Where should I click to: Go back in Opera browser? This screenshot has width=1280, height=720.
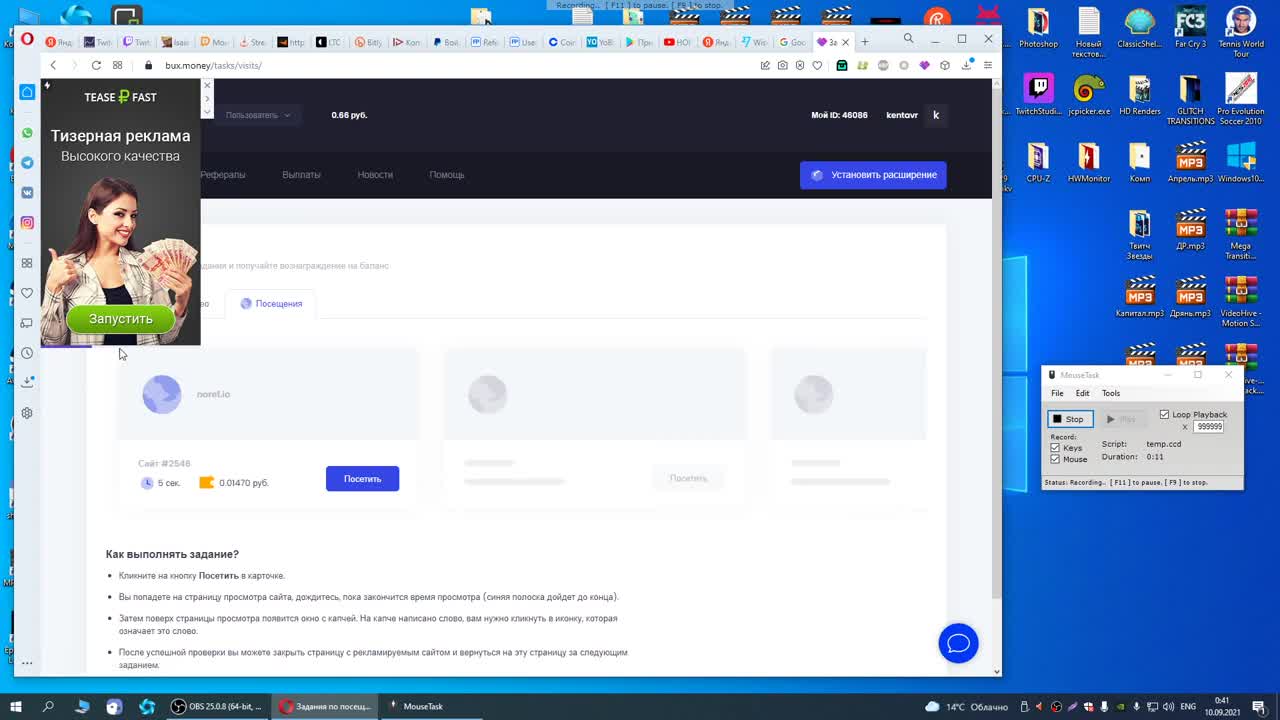tap(53, 65)
